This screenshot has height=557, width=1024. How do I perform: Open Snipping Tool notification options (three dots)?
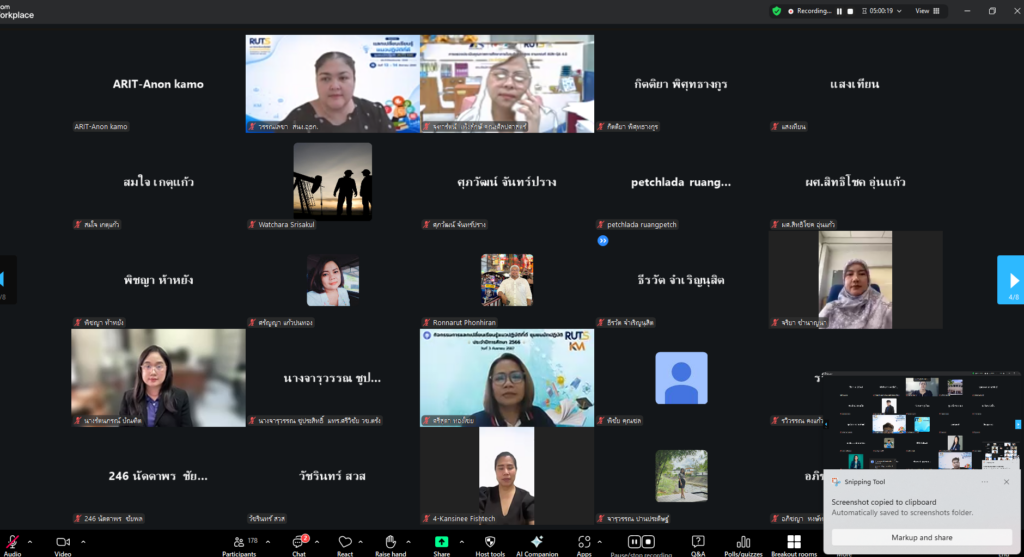[x=985, y=482]
